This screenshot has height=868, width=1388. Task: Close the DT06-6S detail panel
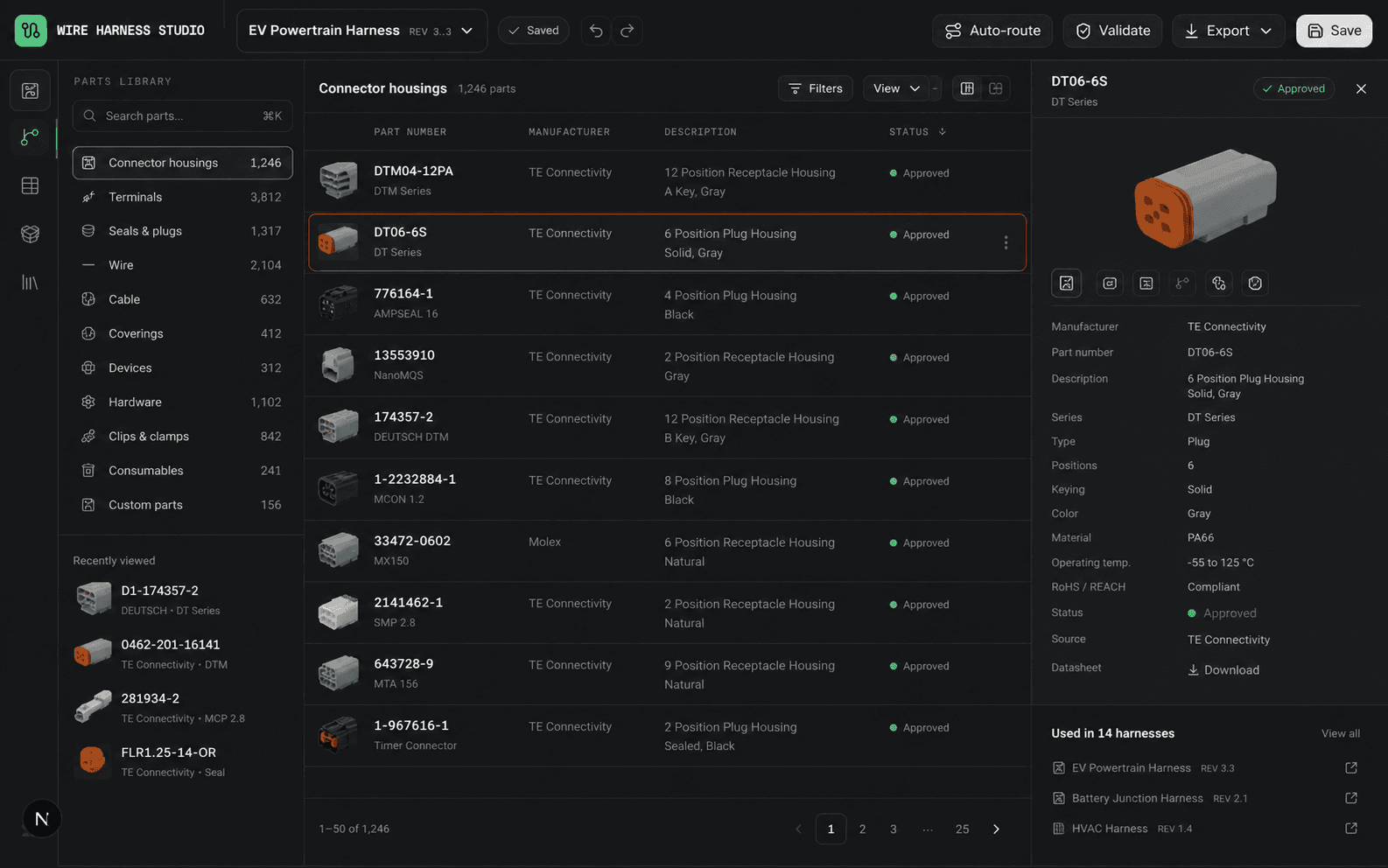click(x=1361, y=88)
